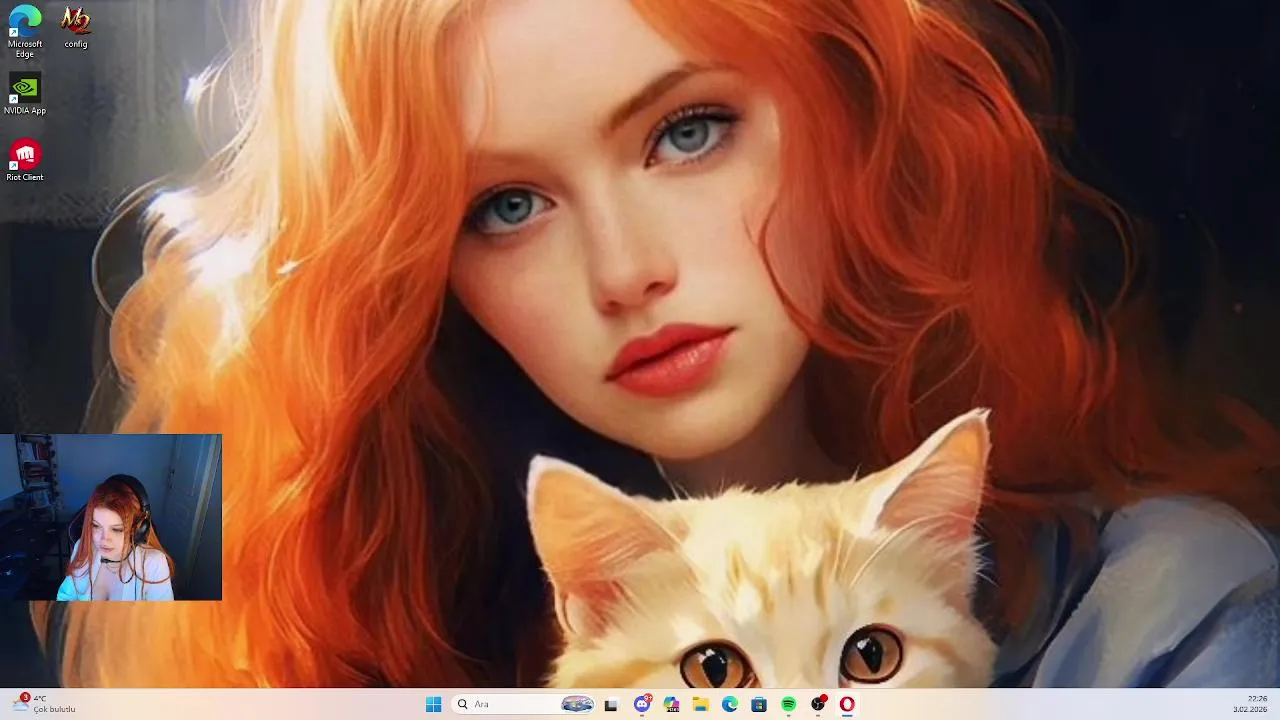Viewport: 1280px width, 720px height.
Task: Open the Windows Start menu
Action: [x=433, y=704]
